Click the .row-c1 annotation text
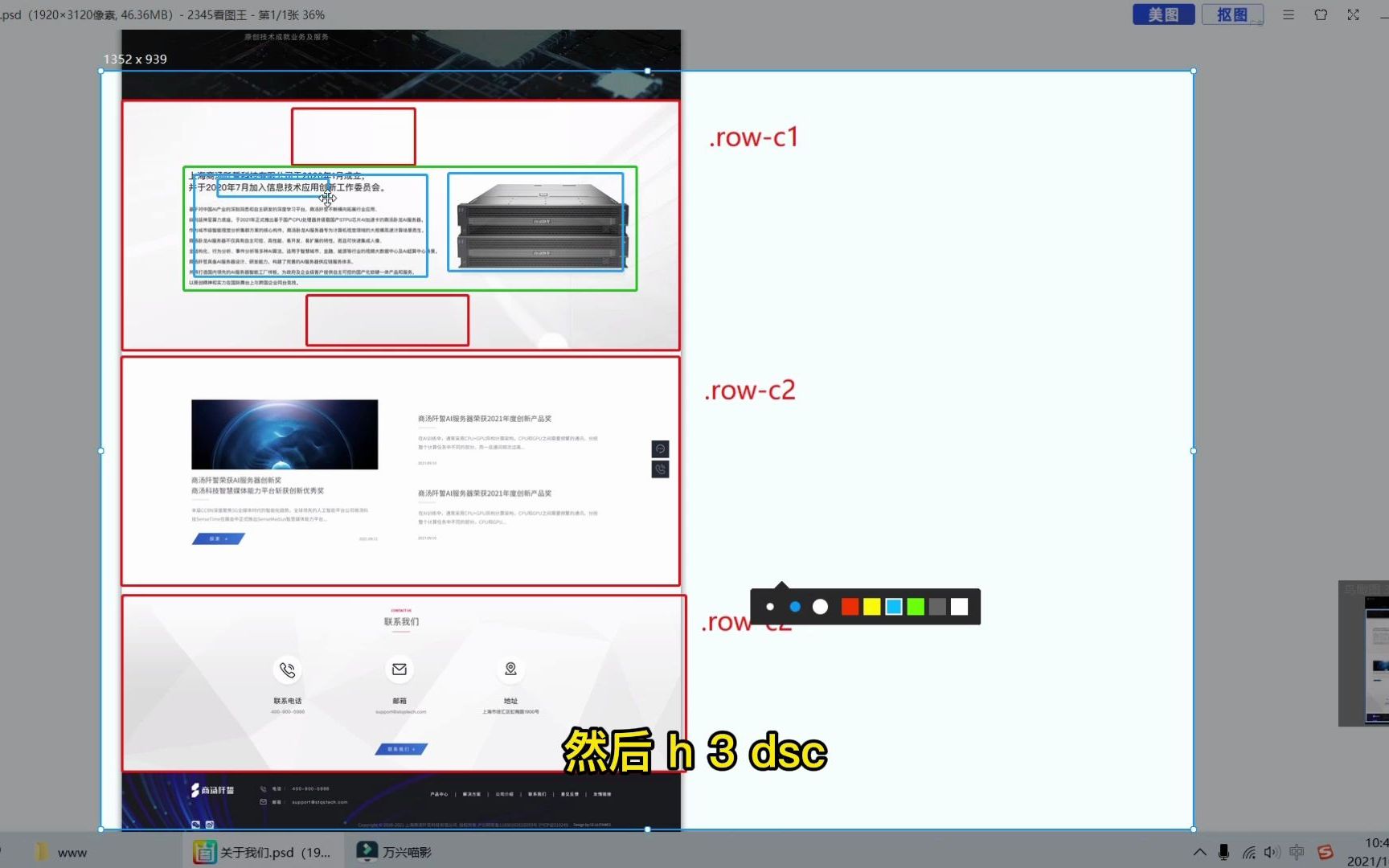This screenshot has width=1389, height=868. [x=754, y=137]
